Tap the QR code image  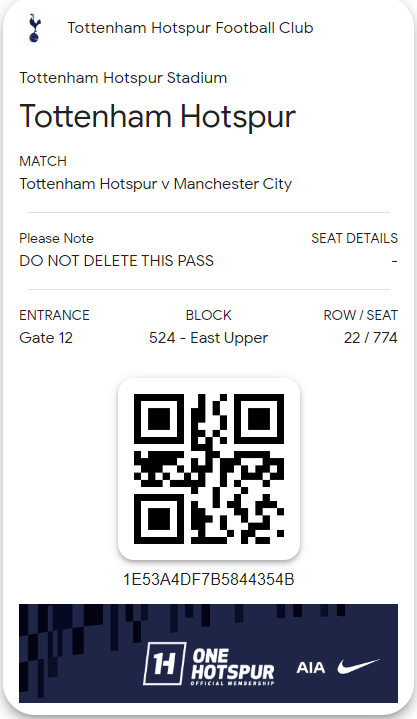coord(209,469)
